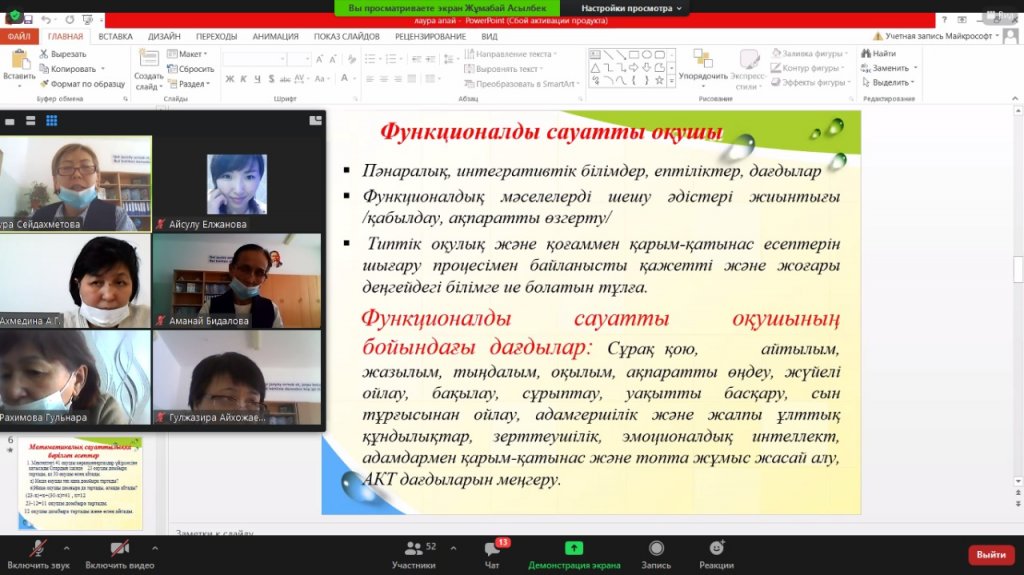Click the Найти search tool in ribbon
Image resolution: width=1024 pixels, height=575 pixels.
click(878, 54)
